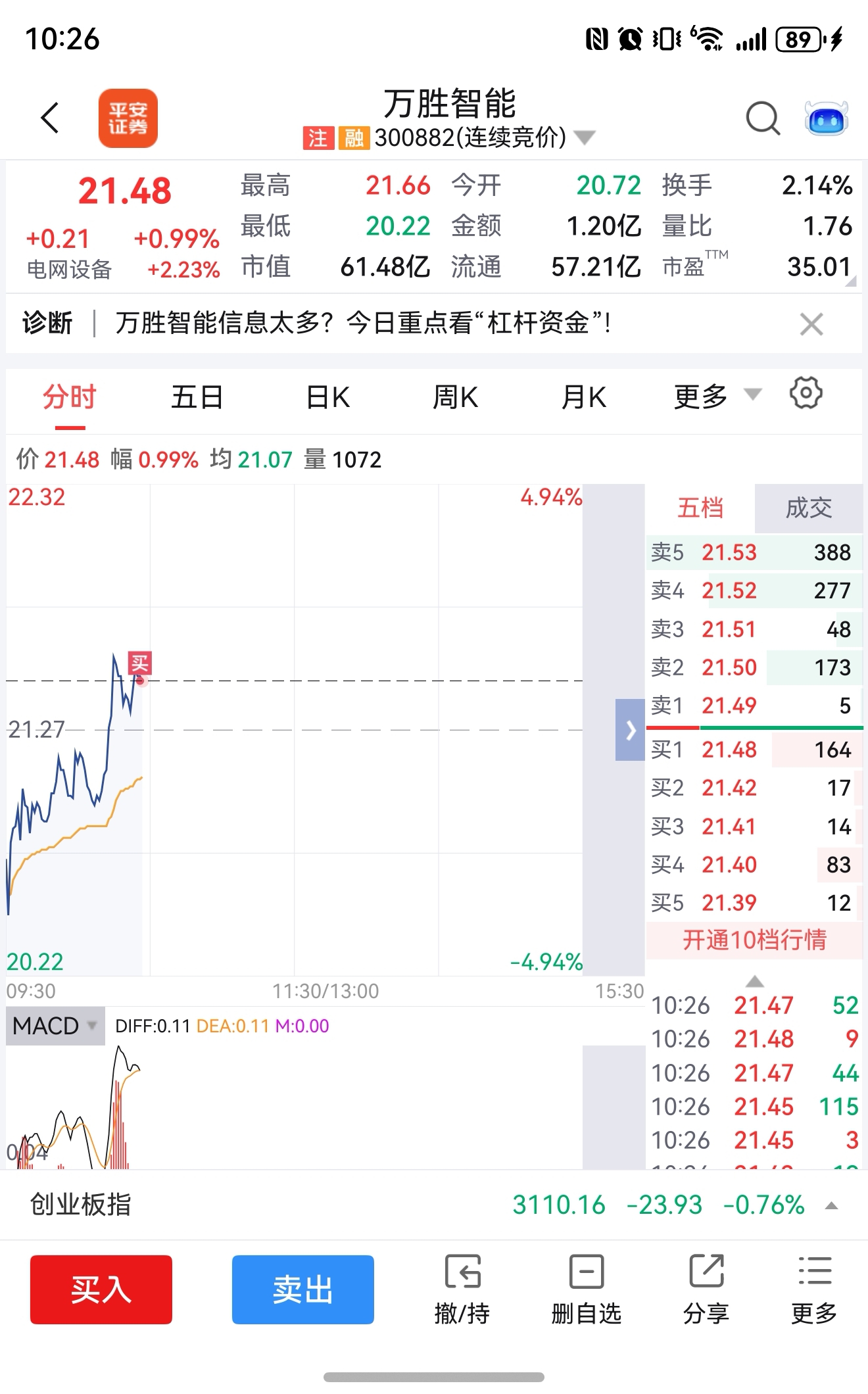868x1394 pixels.
Task: Tap the 分享 share icon
Action: [706, 1290]
